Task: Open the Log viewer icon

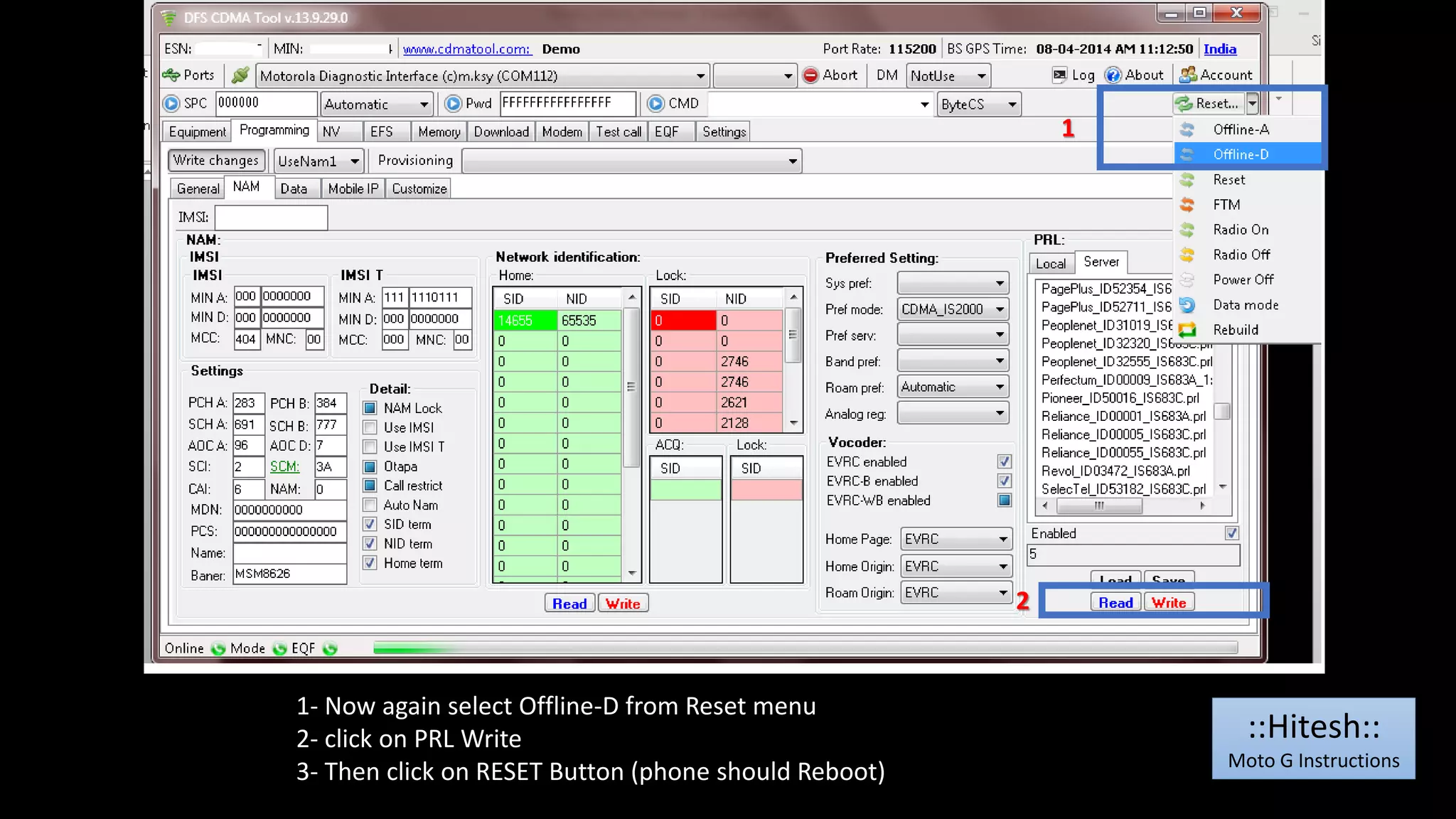Action: tap(1060, 75)
